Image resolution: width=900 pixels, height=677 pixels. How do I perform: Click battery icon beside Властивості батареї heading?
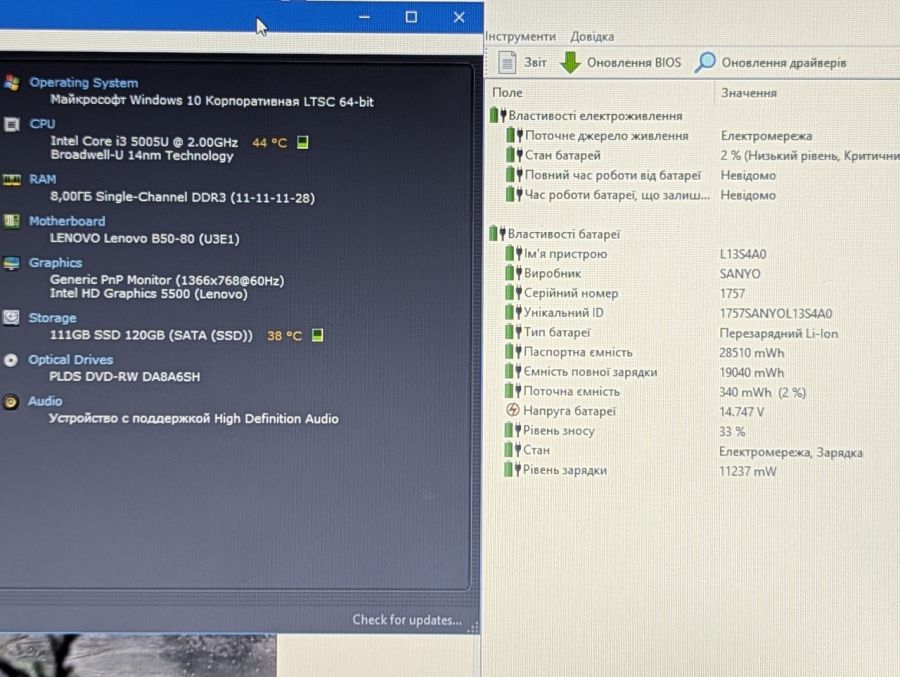click(497, 233)
